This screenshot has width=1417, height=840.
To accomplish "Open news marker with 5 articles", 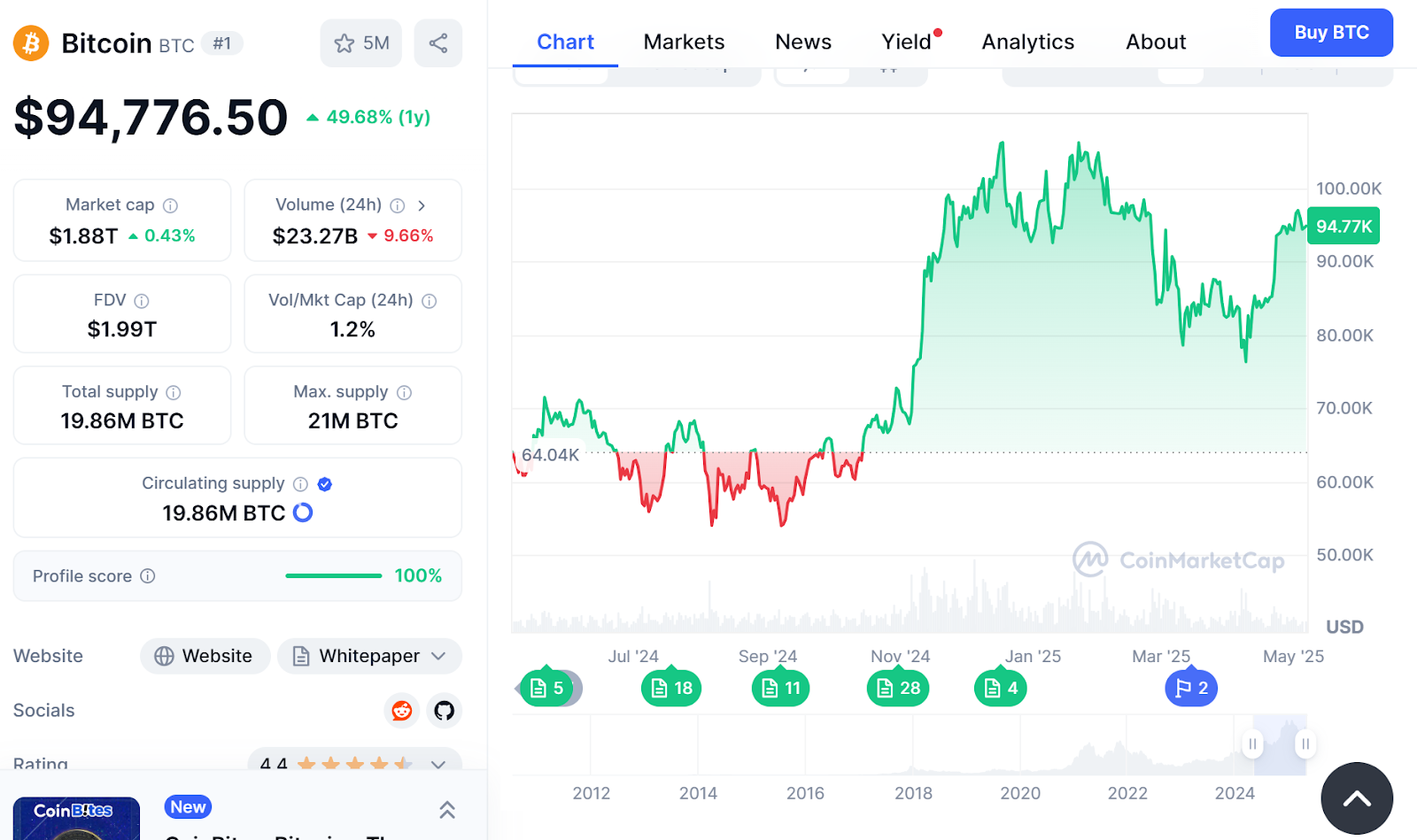I will [546, 688].
